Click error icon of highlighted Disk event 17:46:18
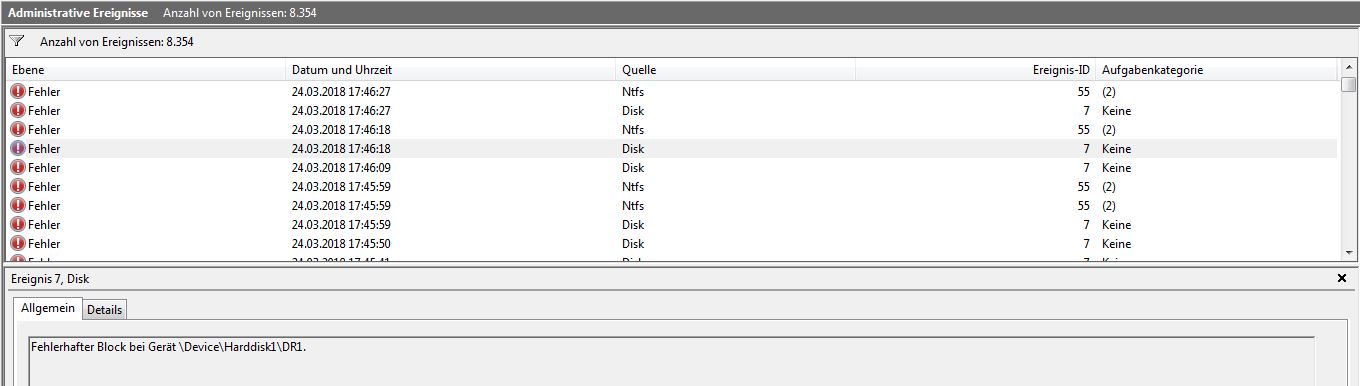This screenshot has width=1360, height=386. click(18, 149)
